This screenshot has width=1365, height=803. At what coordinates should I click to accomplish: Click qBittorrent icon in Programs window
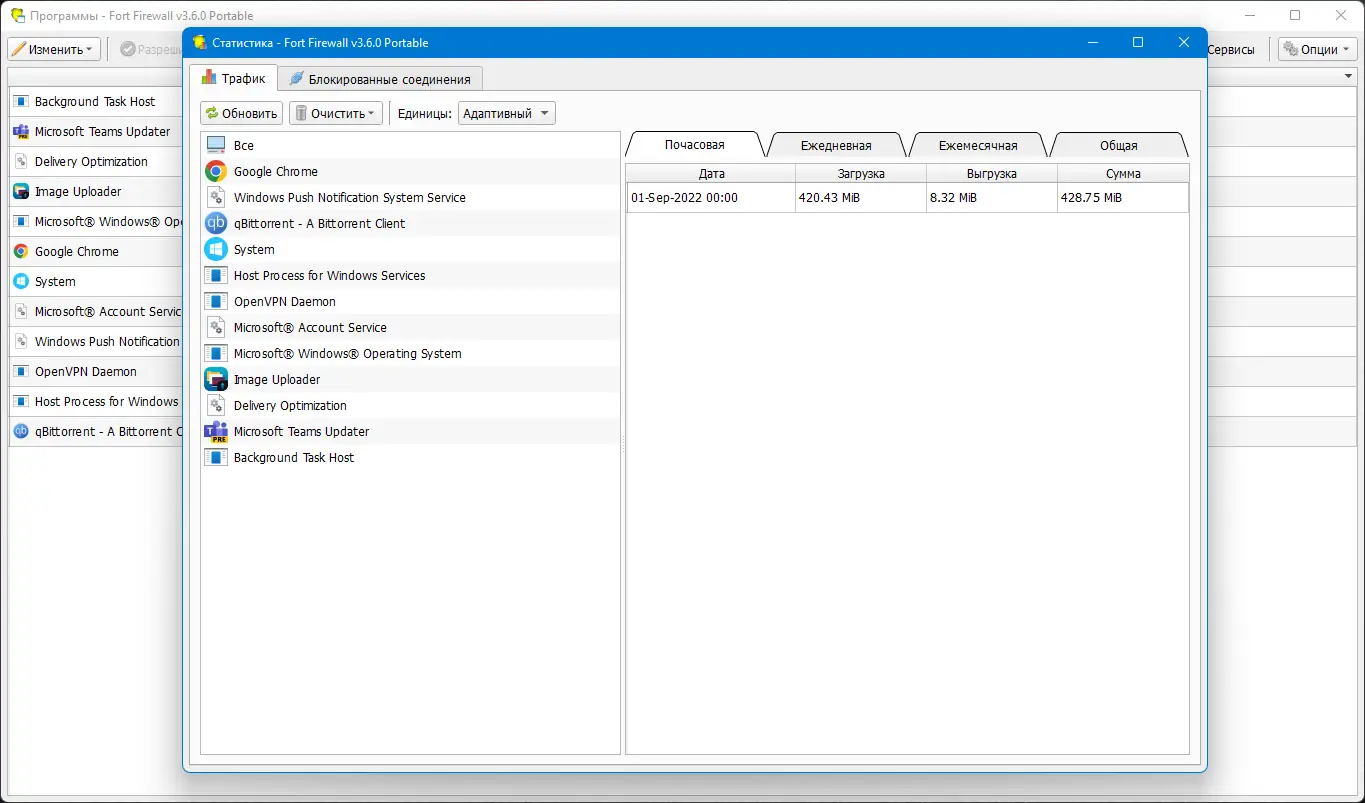click(21, 431)
